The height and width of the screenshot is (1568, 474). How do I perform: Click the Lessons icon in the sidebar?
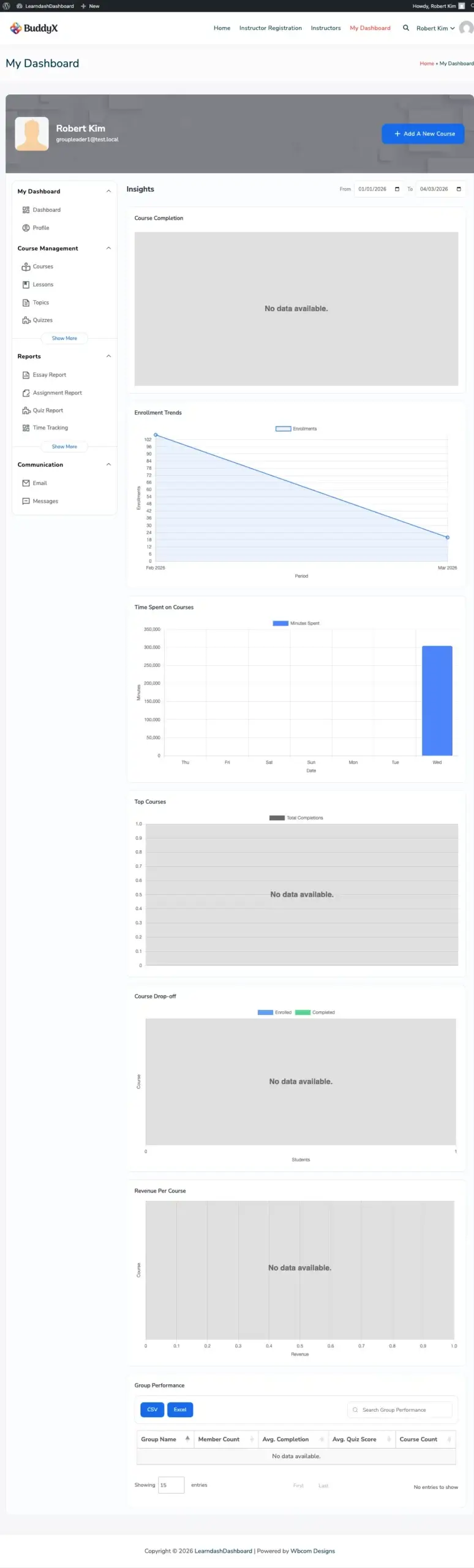[x=26, y=285]
